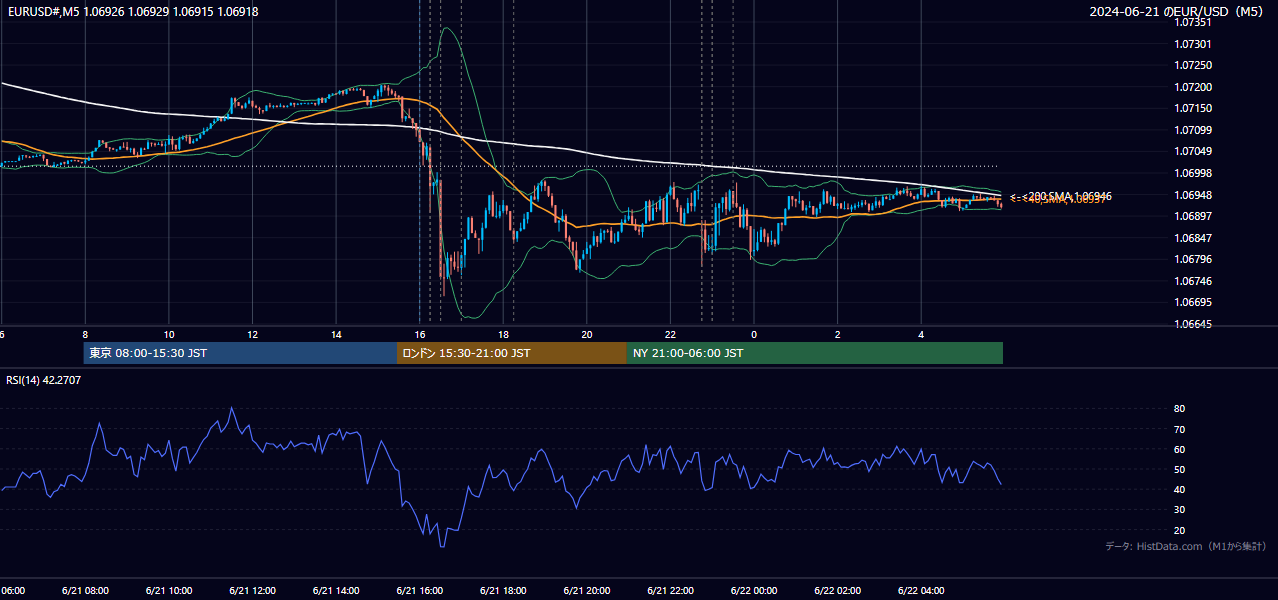Click hour tick 14 under the price chart
Screen dimensions: 1278x600
[336, 334]
